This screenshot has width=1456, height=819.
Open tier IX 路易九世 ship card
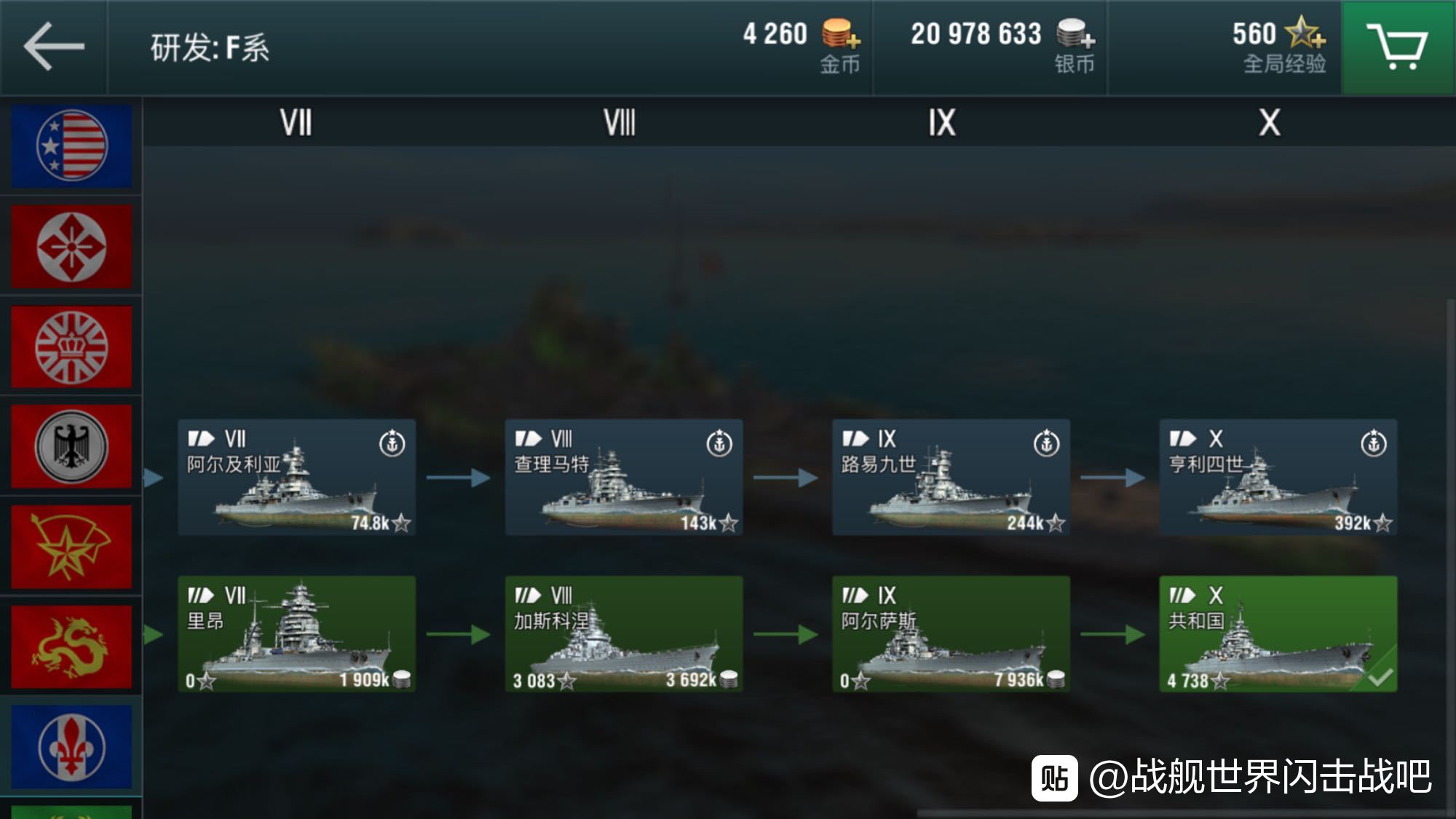tap(951, 478)
